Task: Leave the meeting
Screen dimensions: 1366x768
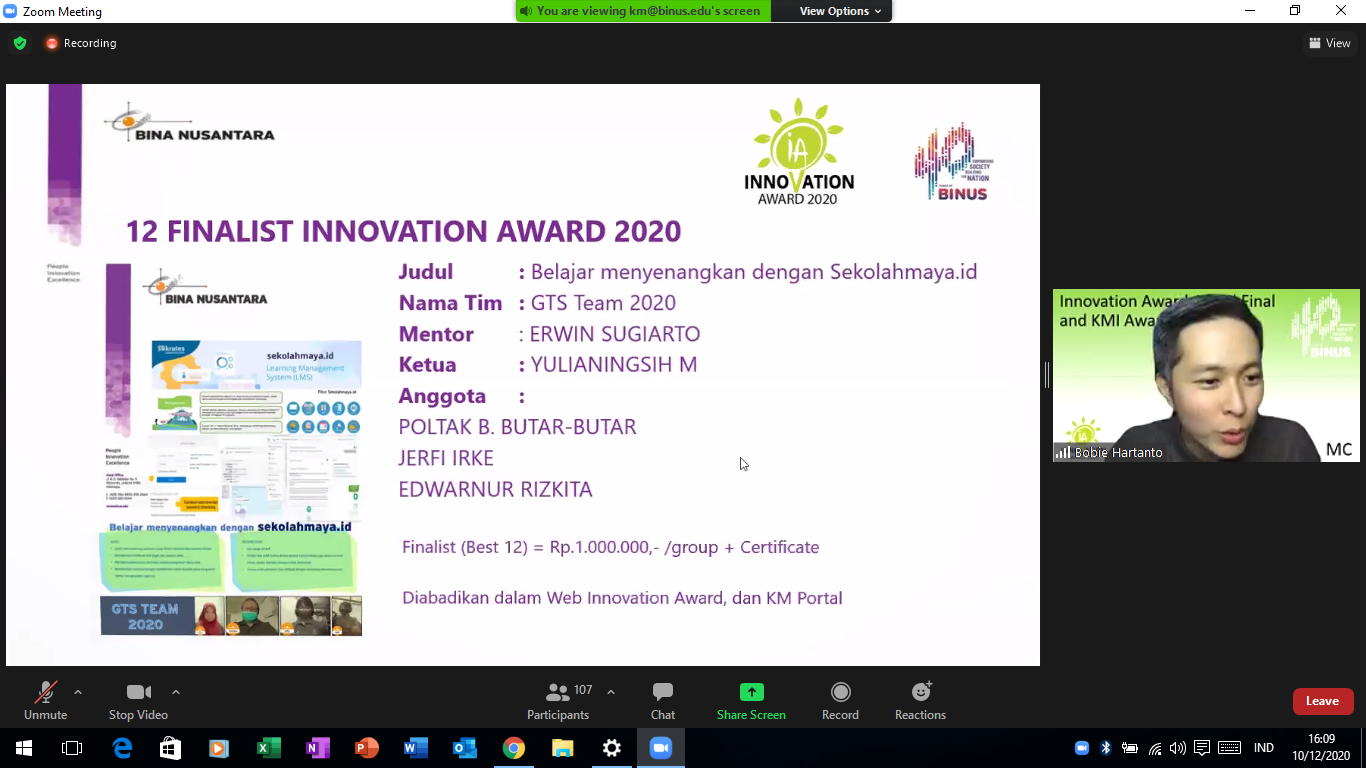Action: point(1323,701)
